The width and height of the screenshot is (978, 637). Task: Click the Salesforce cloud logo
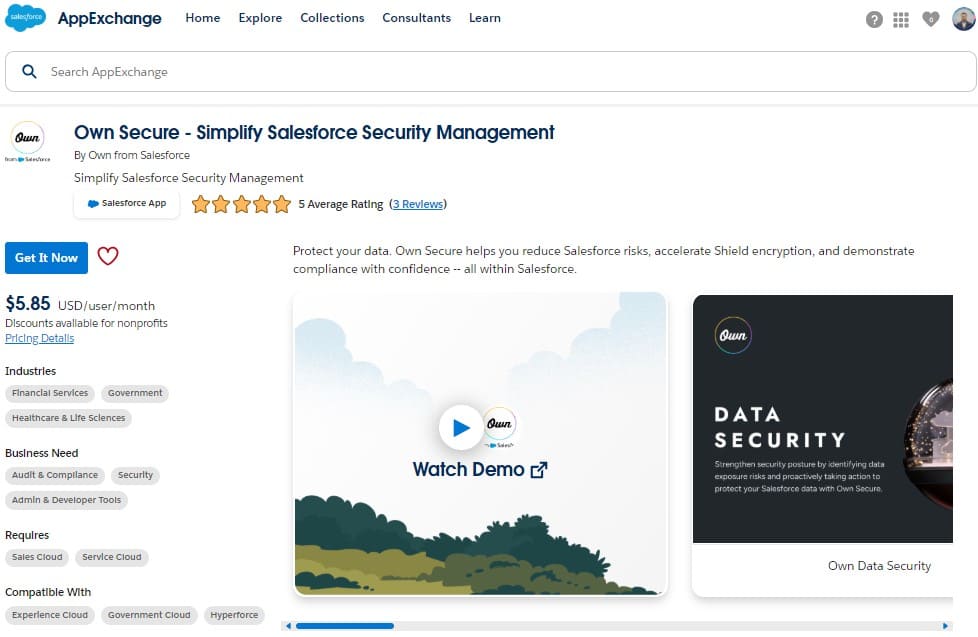(25, 17)
